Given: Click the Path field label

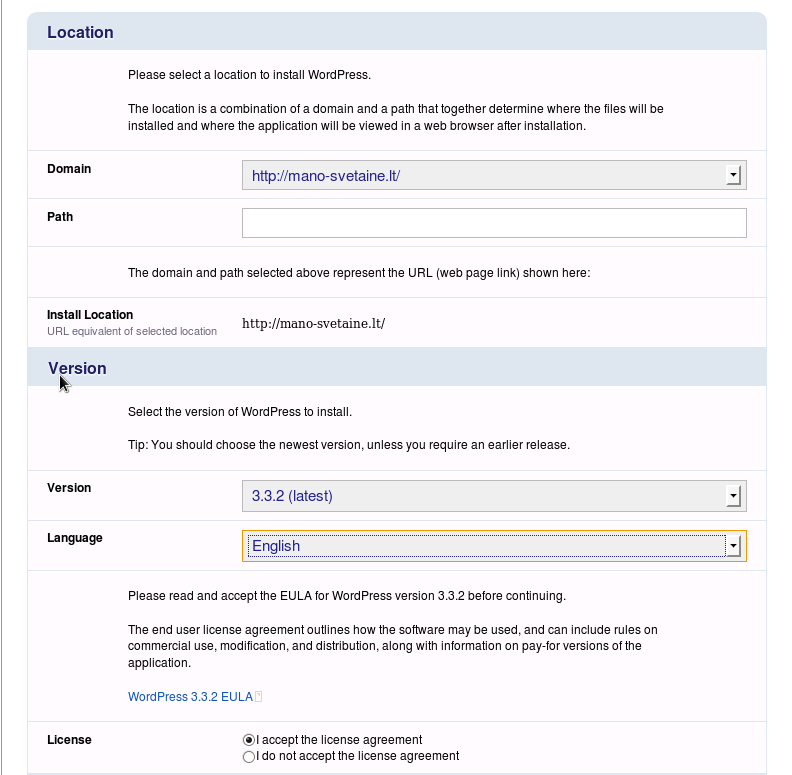Looking at the screenshot, I should tap(60, 216).
